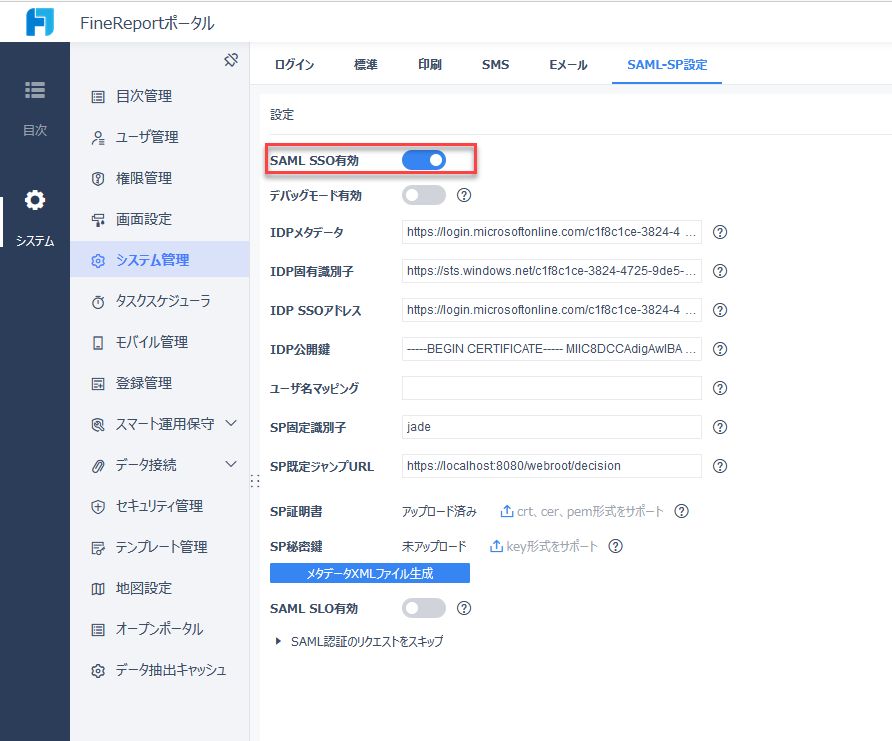This screenshot has width=892, height=741.
Task: Enable デバッグモード有効
Action: [422, 195]
